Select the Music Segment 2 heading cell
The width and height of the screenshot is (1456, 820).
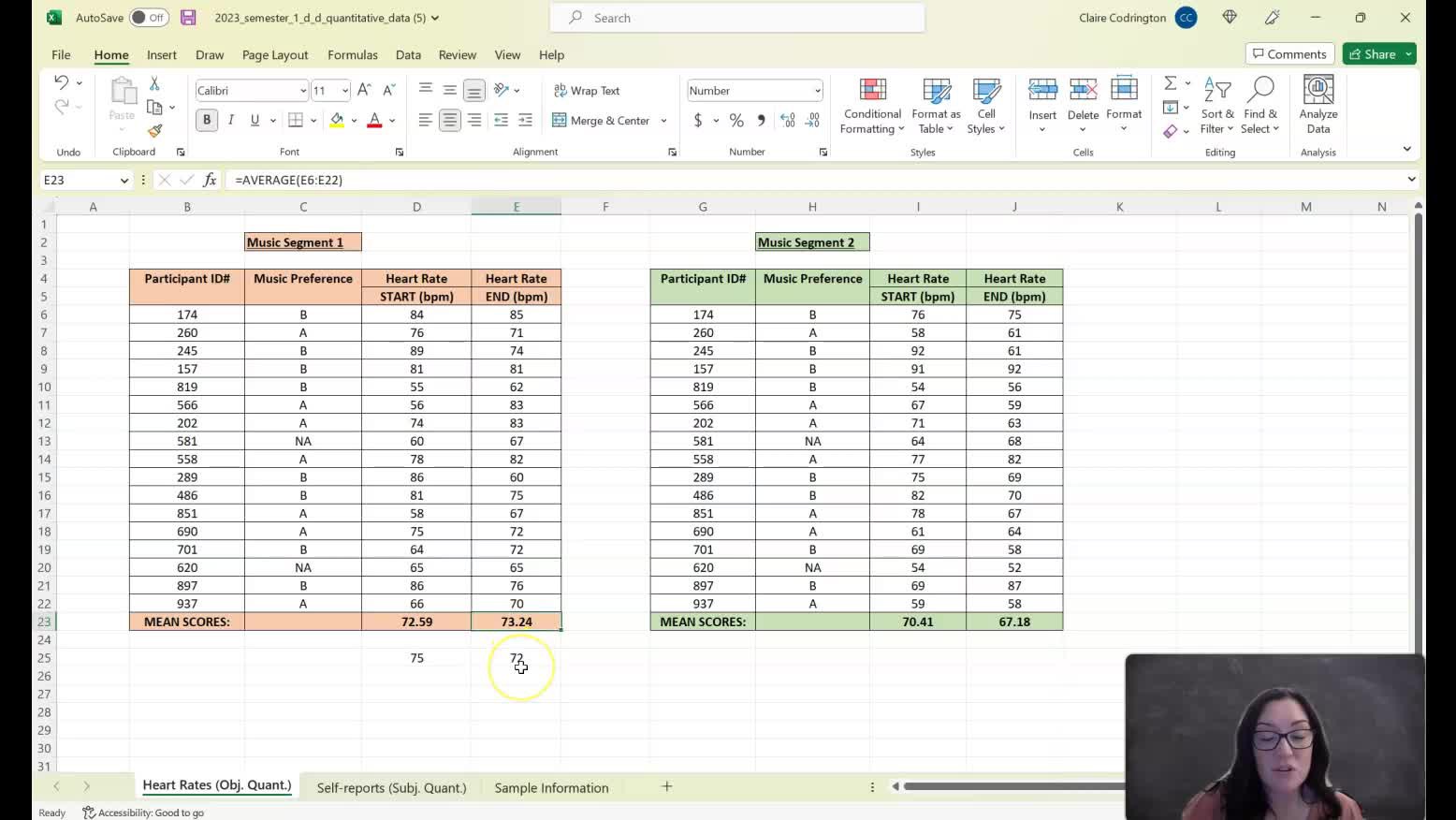tap(812, 242)
